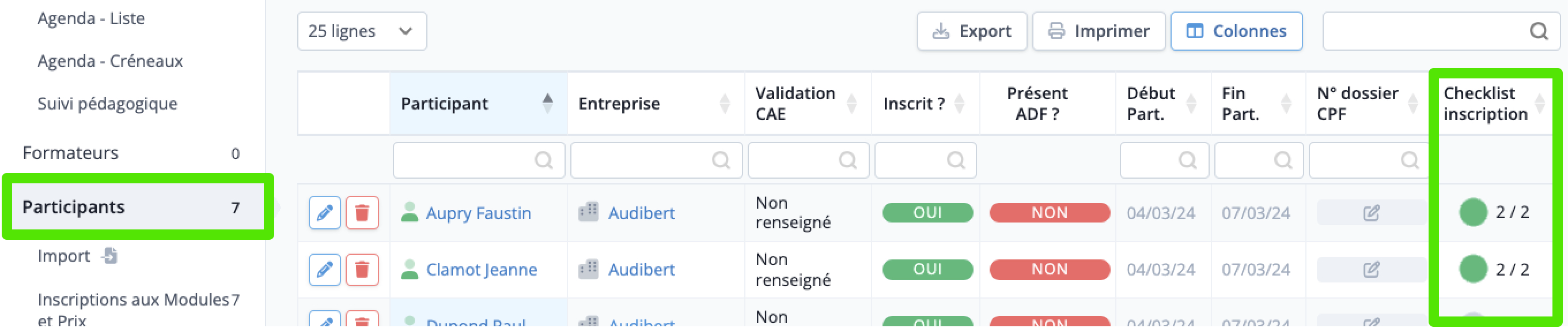Toggle the OUI inscrit badge for Aupry Faustin
Screen dimensions: 1568x328
(927, 213)
